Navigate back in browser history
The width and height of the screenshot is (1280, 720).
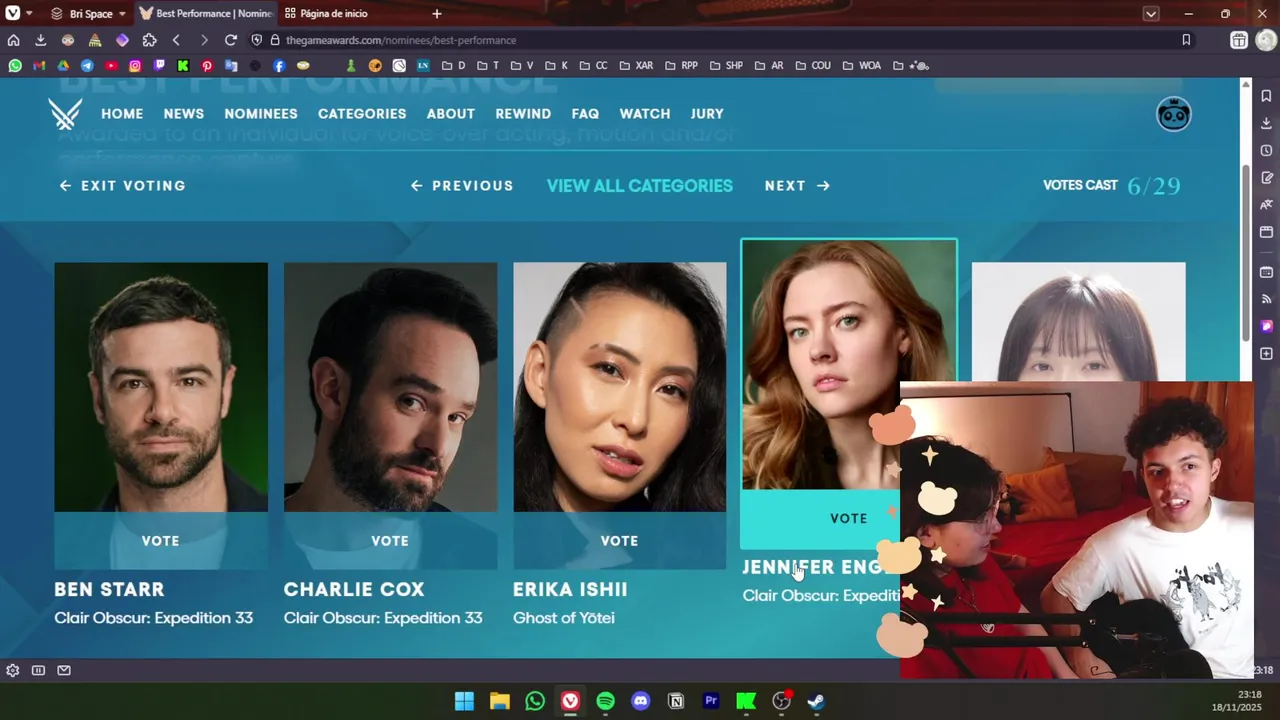point(176,40)
